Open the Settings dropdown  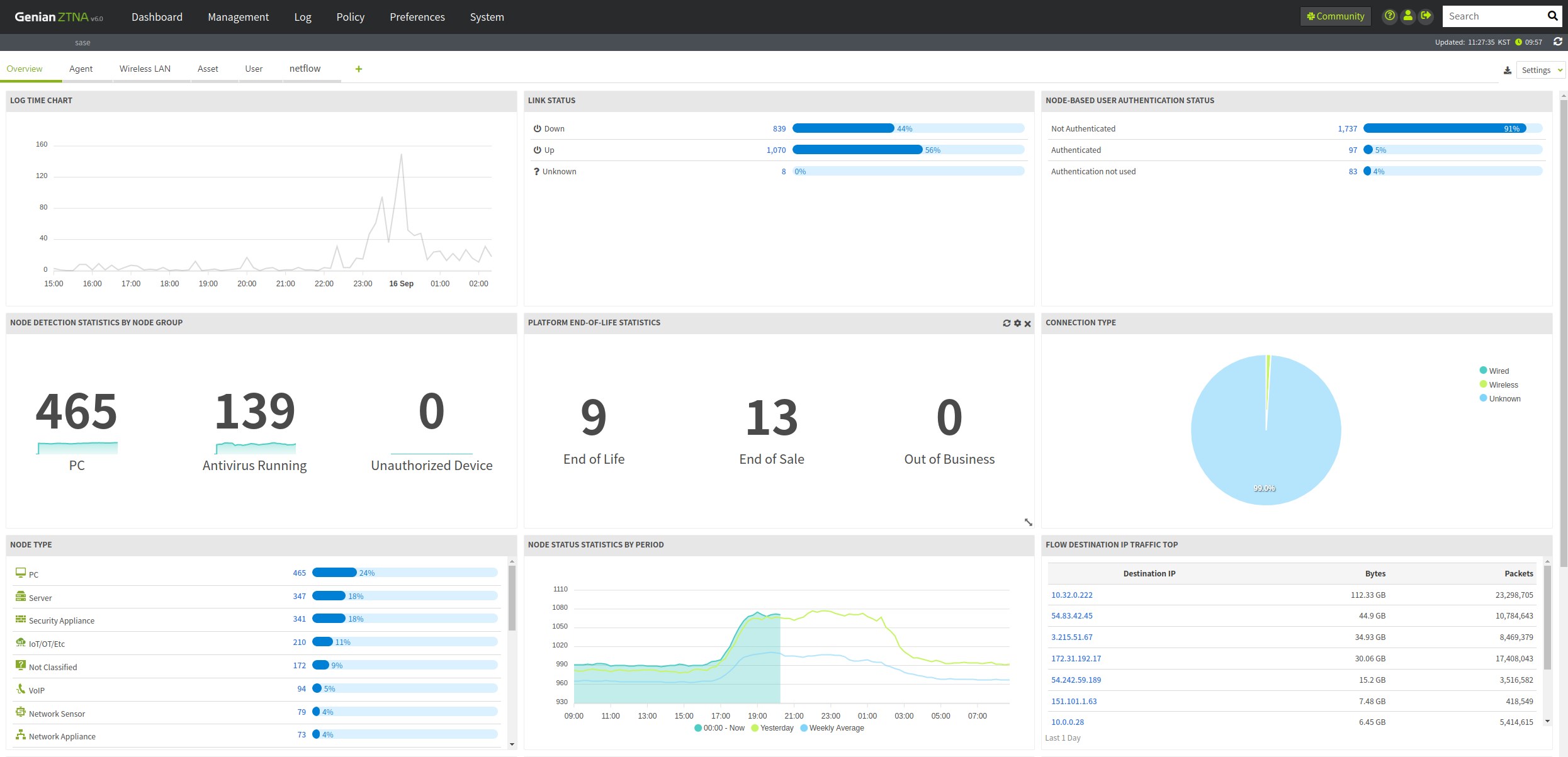pyautogui.click(x=1540, y=70)
